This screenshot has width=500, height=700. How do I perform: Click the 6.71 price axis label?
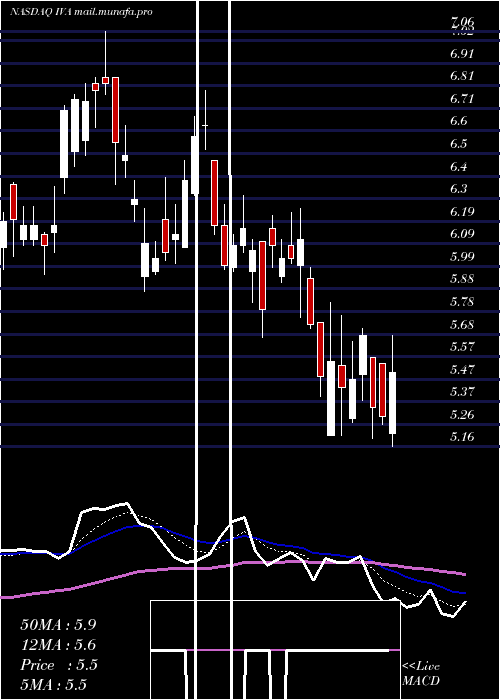[462, 99]
